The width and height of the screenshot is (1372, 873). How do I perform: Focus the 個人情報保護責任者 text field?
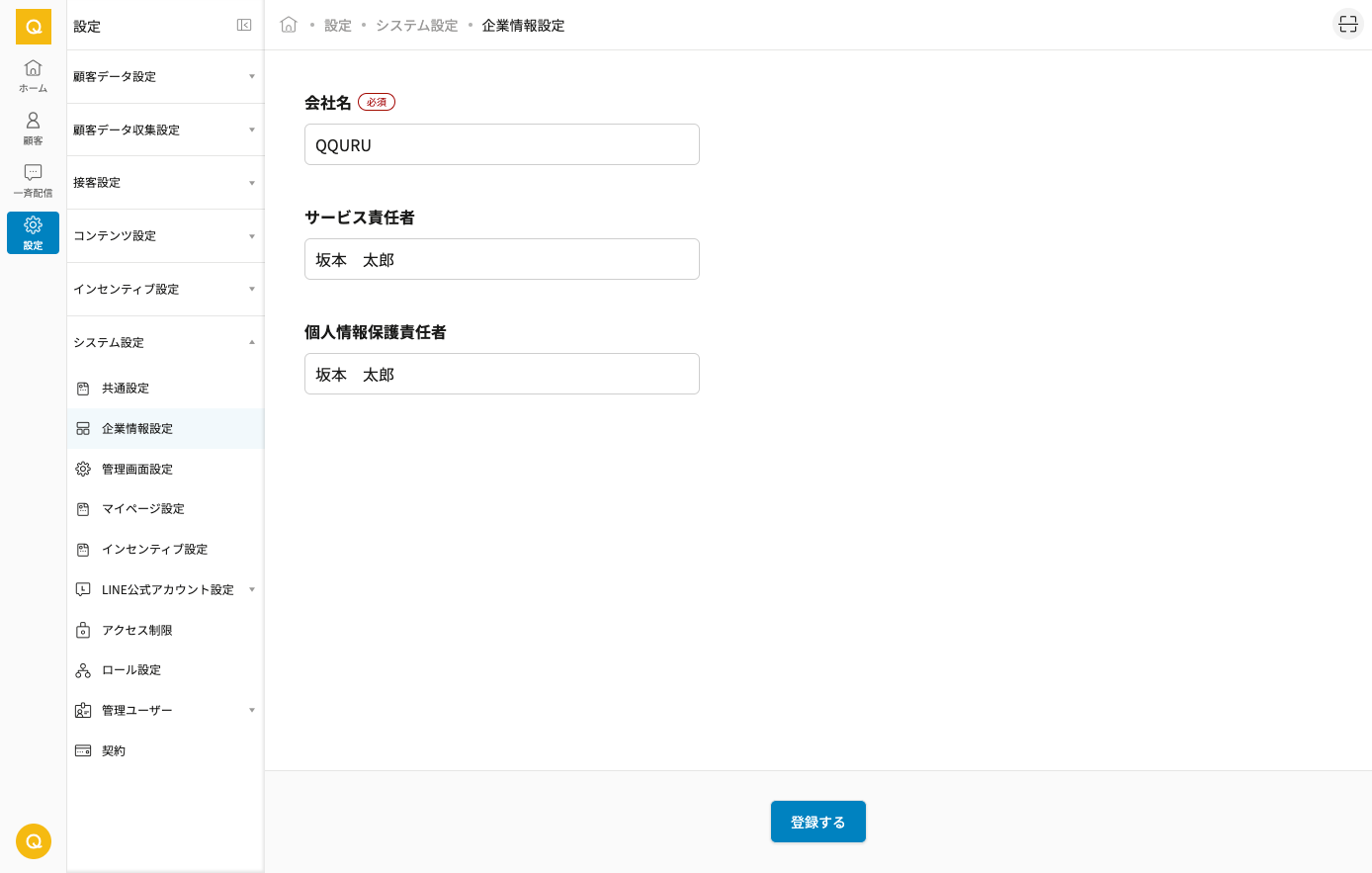(x=501, y=375)
